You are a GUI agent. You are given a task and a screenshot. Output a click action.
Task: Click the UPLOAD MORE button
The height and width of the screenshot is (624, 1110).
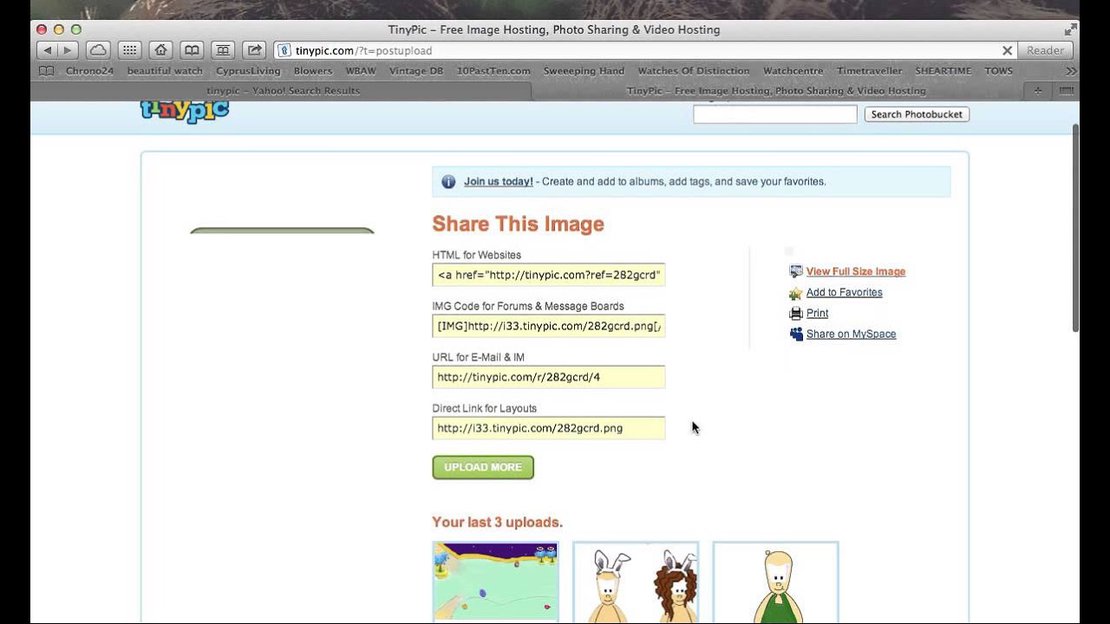483,466
